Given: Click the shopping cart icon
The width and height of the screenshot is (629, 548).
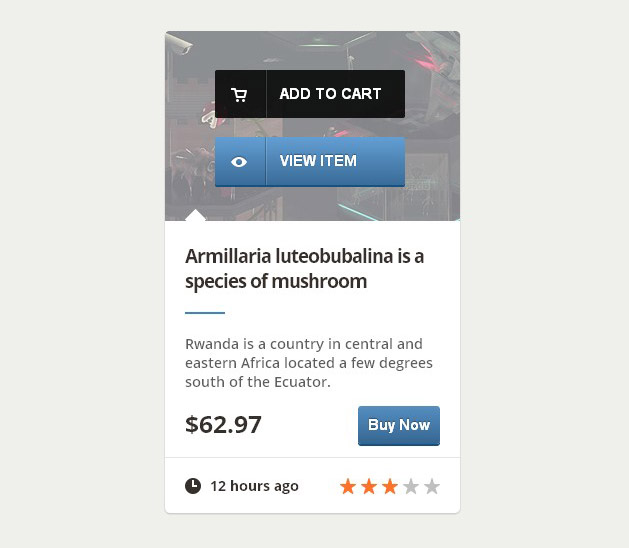Looking at the screenshot, I should click(x=239, y=95).
